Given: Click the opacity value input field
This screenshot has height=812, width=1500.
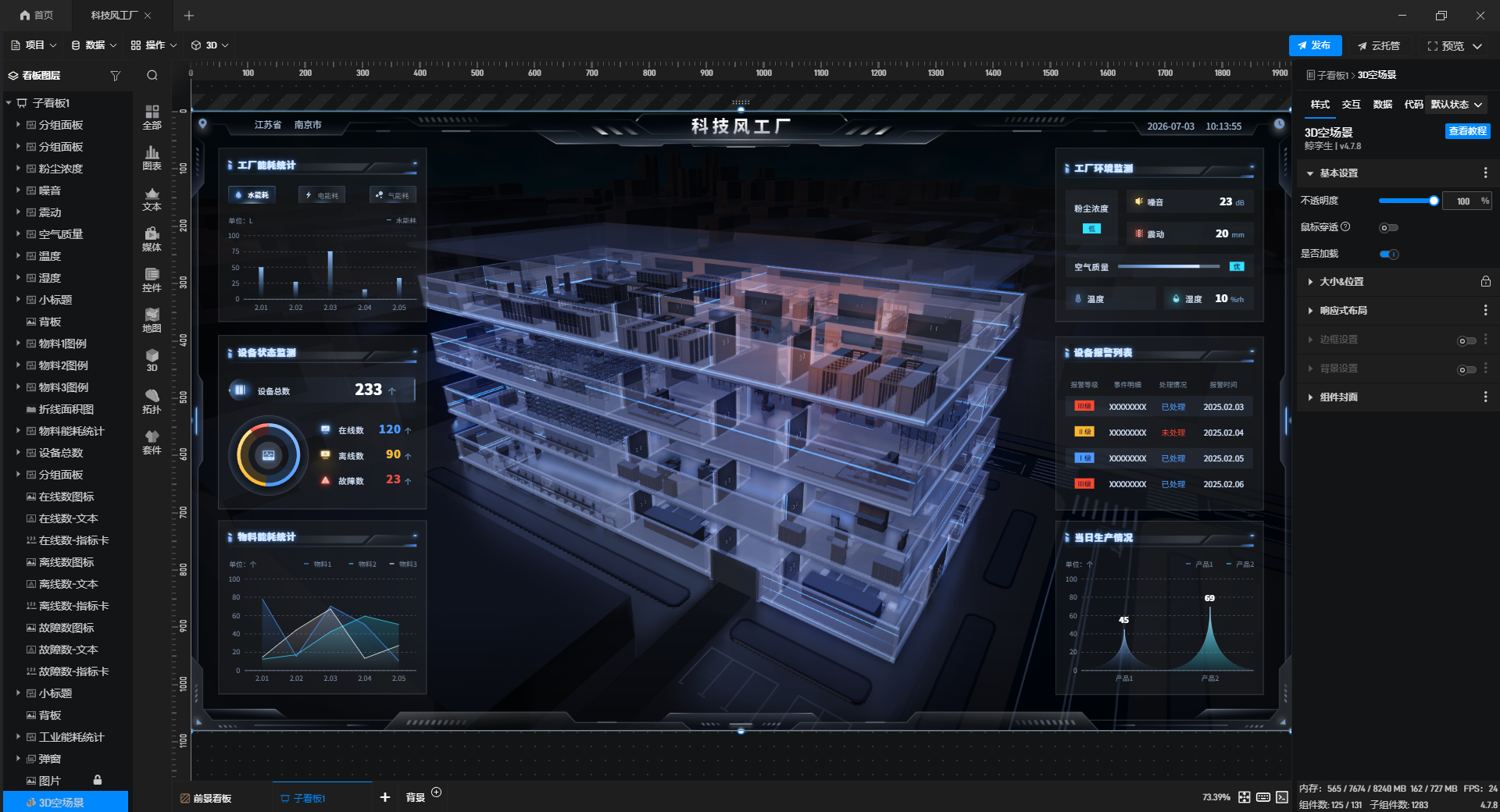Looking at the screenshot, I should tap(1462, 201).
